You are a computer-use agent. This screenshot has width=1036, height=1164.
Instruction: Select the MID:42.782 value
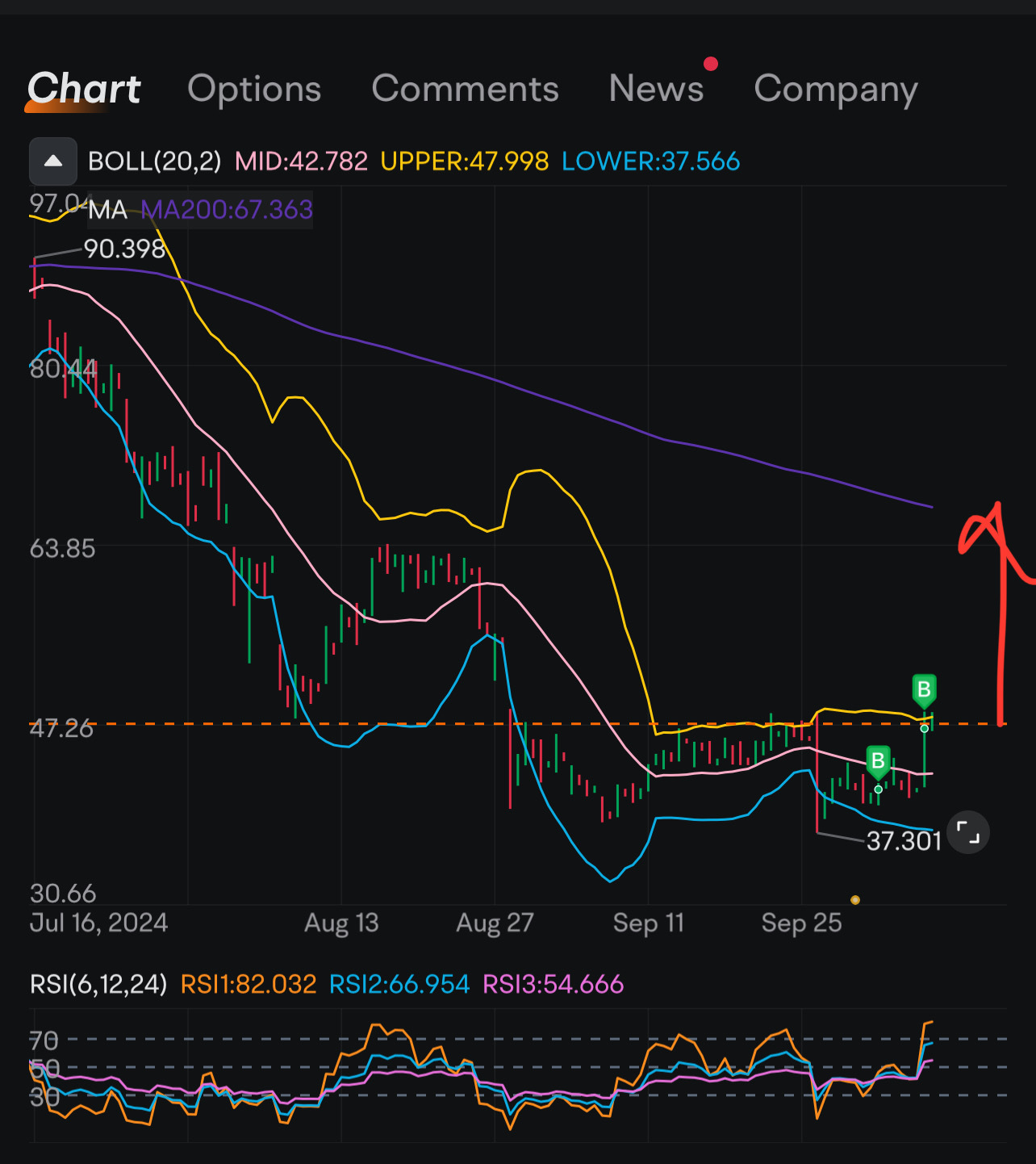pos(301,161)
